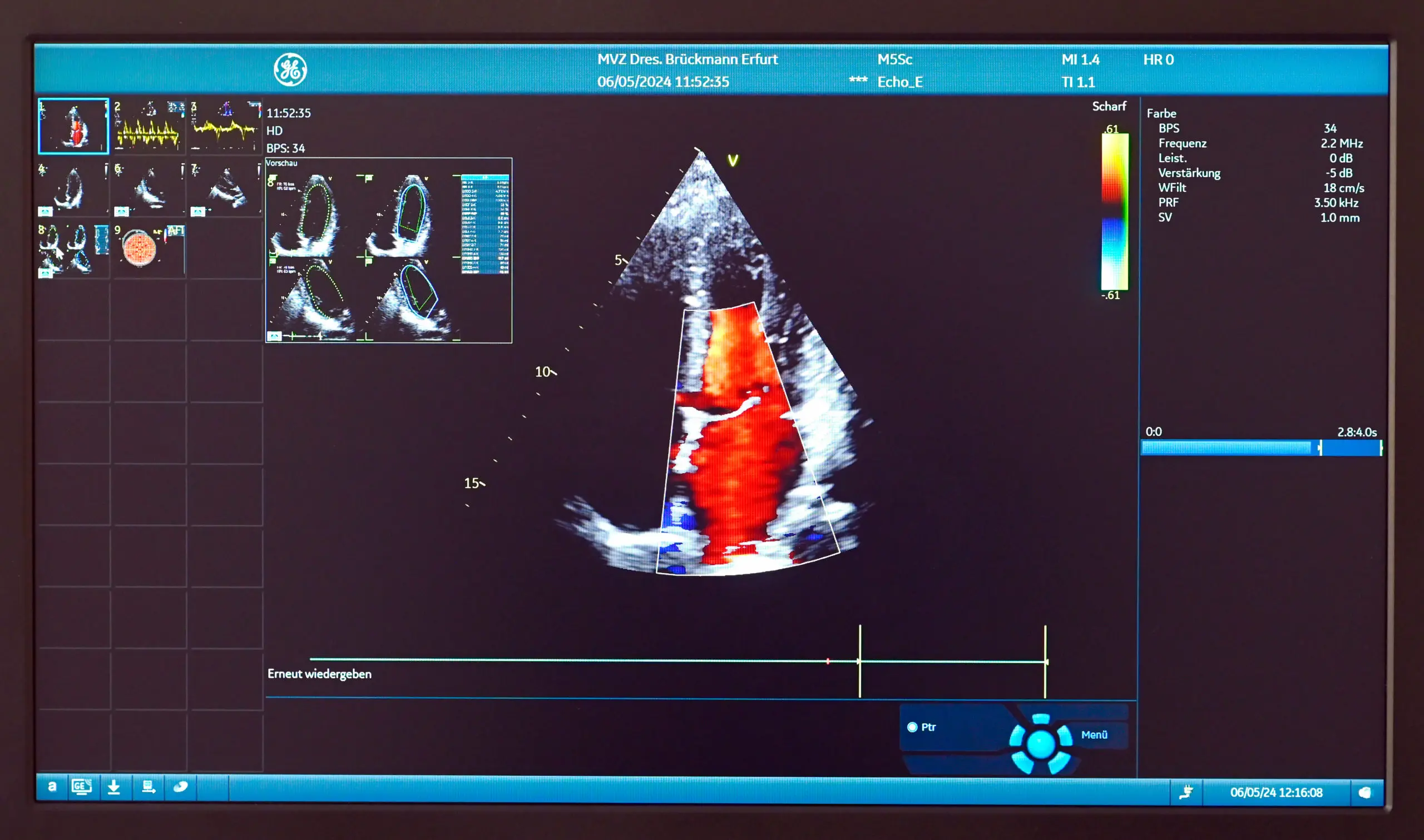The image size is (1424, 840).
Task: Click the small cine icon on thumbnail 6
Action: (x=121, y=211)
